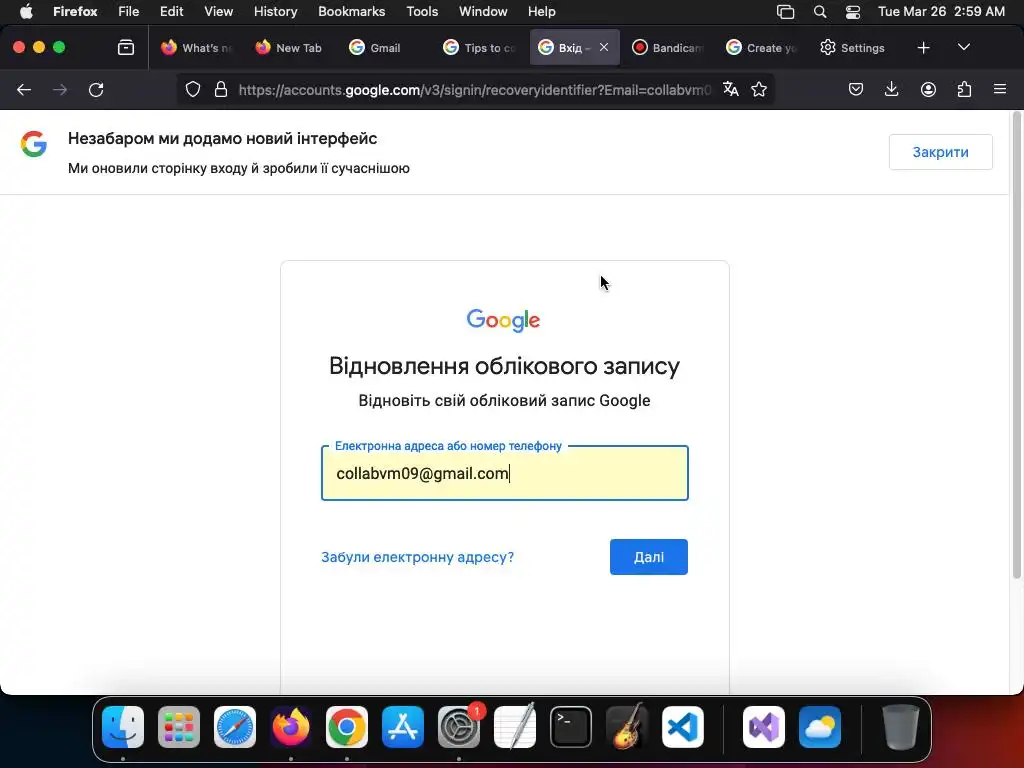
Task: Open Visual Studio Code from the Dock
Action: [x=682, y=727]
